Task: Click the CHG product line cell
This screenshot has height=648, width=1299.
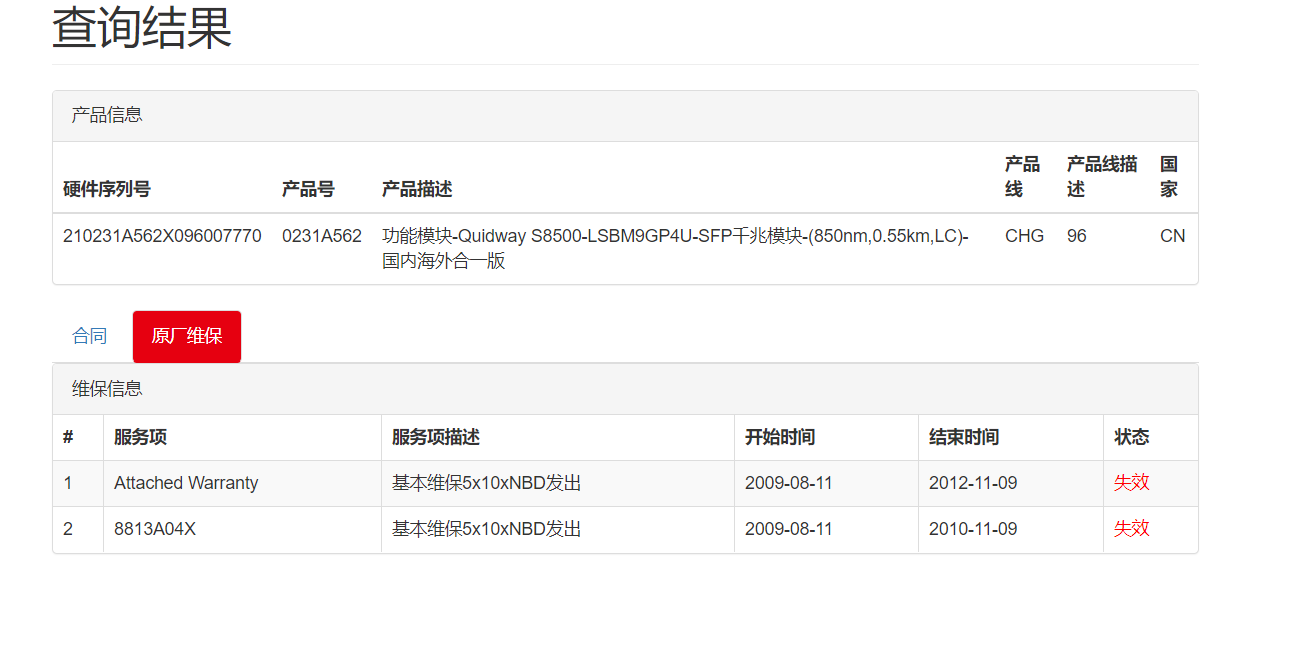Action: coord(1024,236)
